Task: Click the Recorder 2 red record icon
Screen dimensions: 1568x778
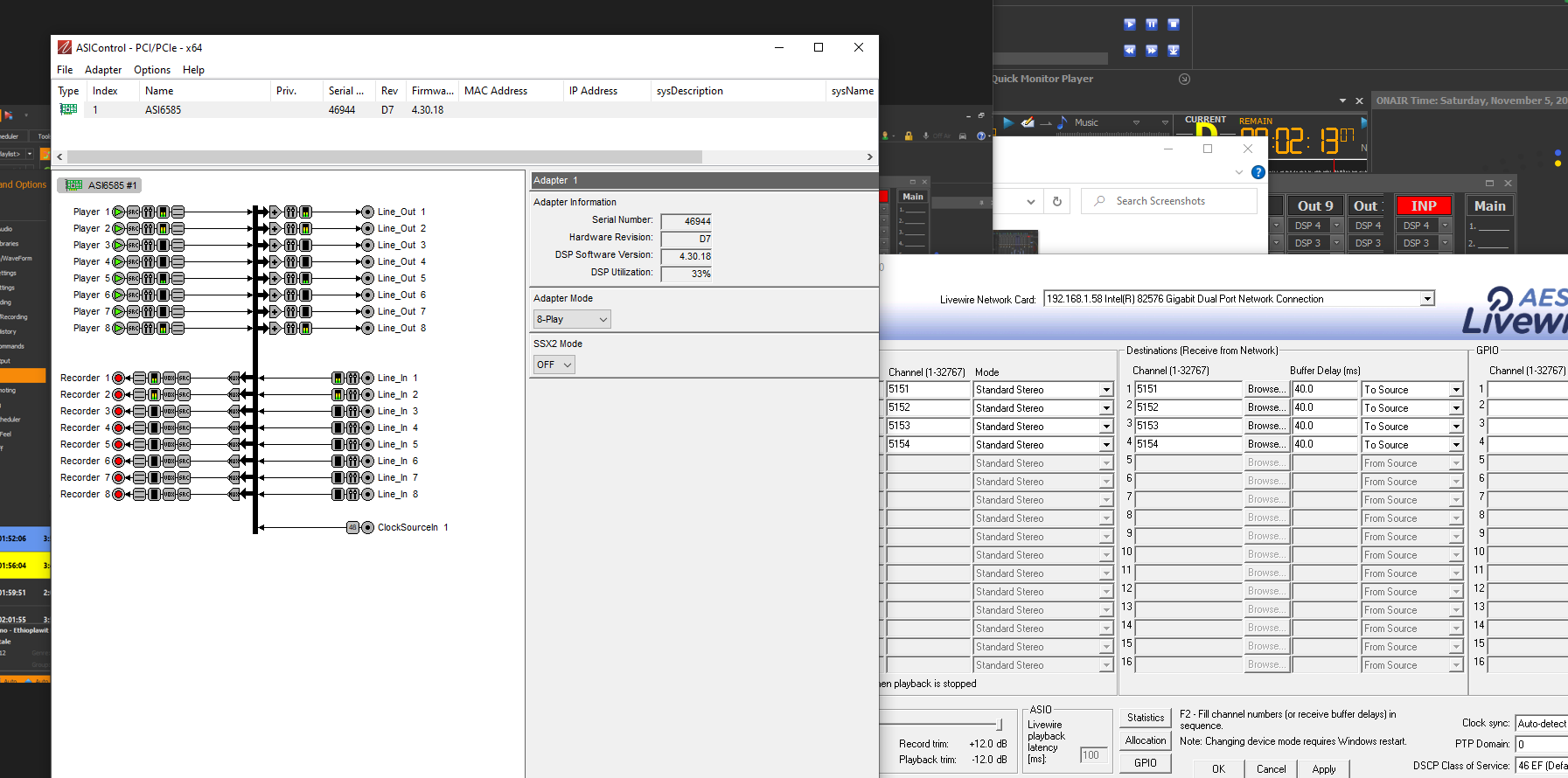Action: (x=118, y=394)
